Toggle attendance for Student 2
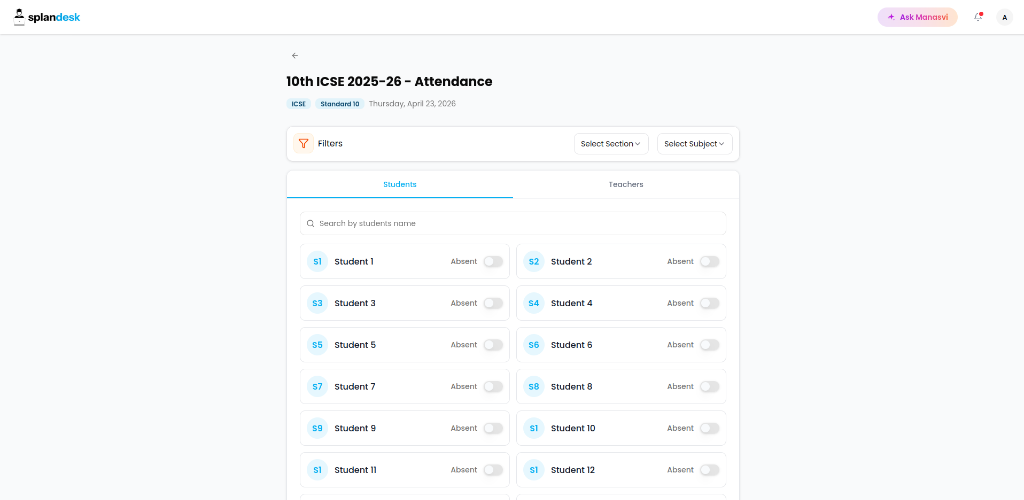This screenshot has width=1024, height=500. pos(709,262)
